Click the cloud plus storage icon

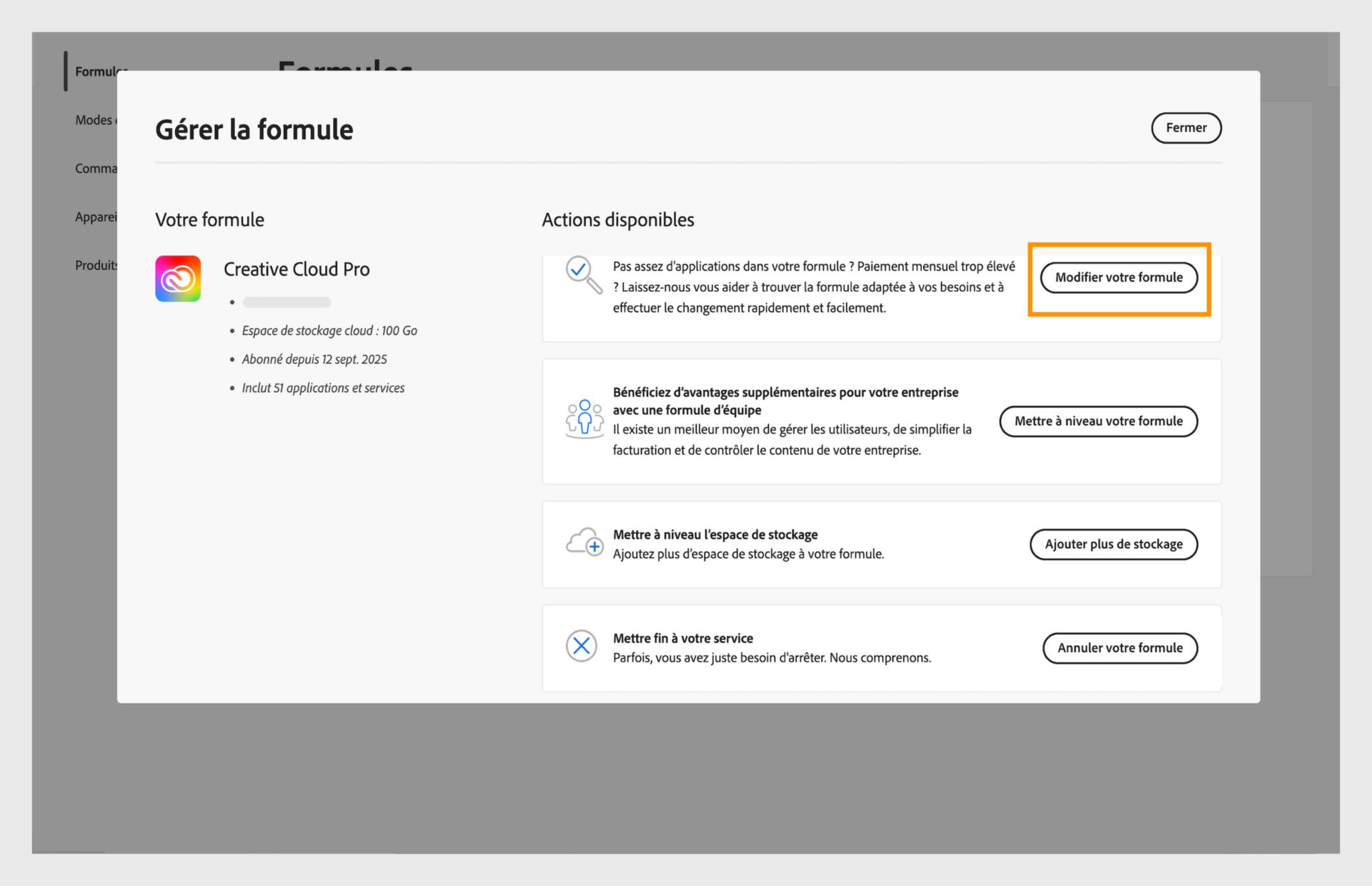[585, 543]
